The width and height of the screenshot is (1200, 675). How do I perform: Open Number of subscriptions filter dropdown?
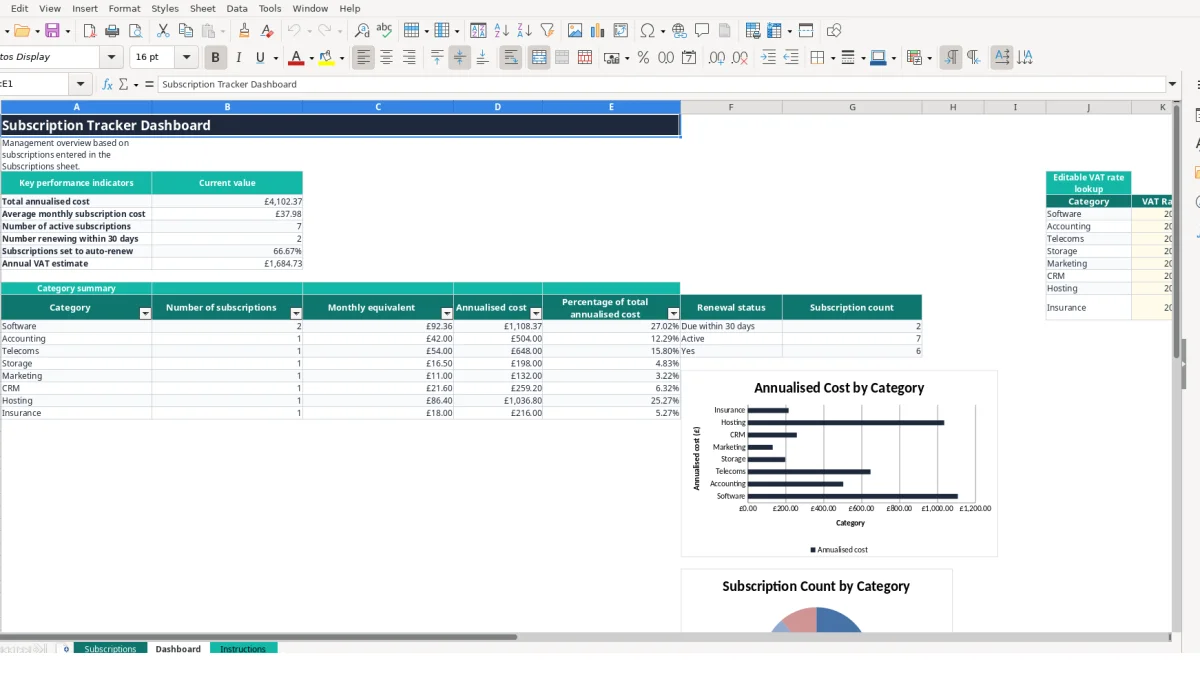coord(295,314)
